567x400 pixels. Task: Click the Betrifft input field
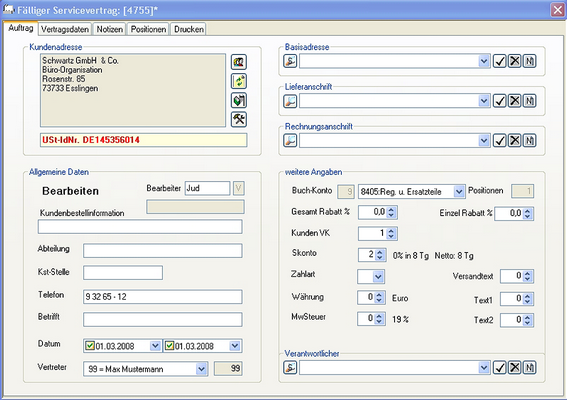[163, 320]
